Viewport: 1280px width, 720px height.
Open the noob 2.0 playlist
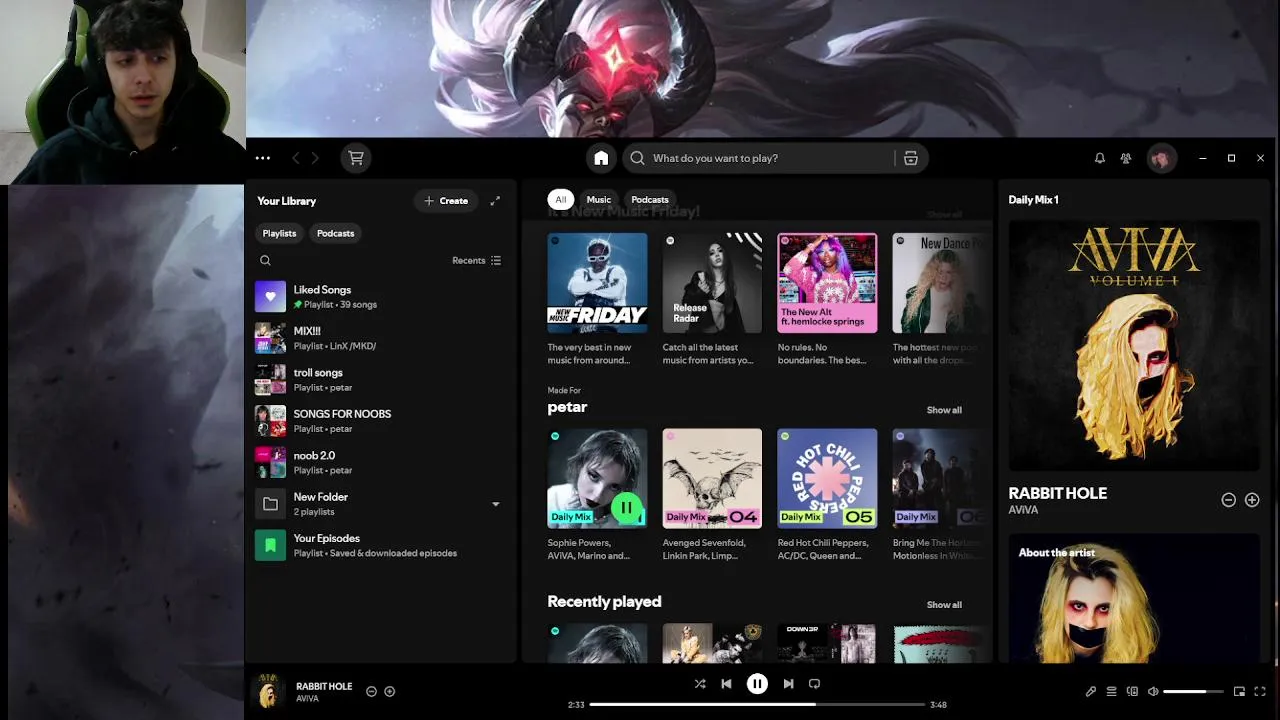point(380,463)
